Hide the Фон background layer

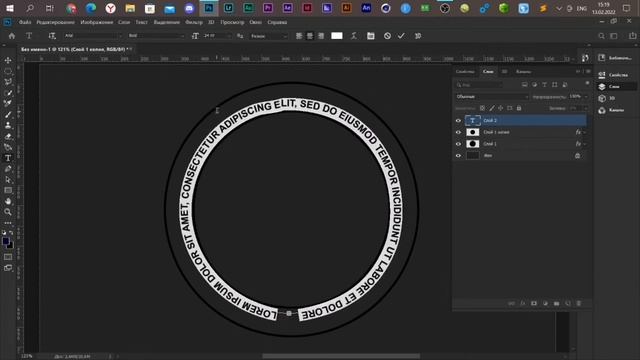458,156
